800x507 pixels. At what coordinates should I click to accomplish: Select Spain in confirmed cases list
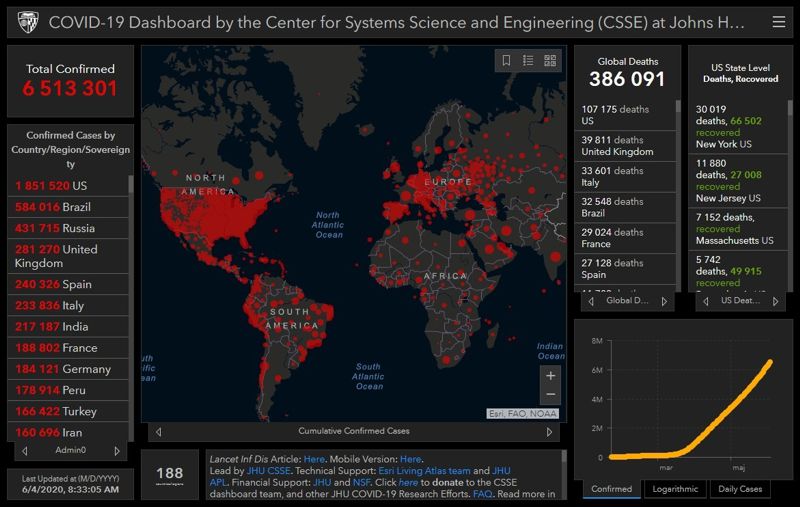click(68, 284)
